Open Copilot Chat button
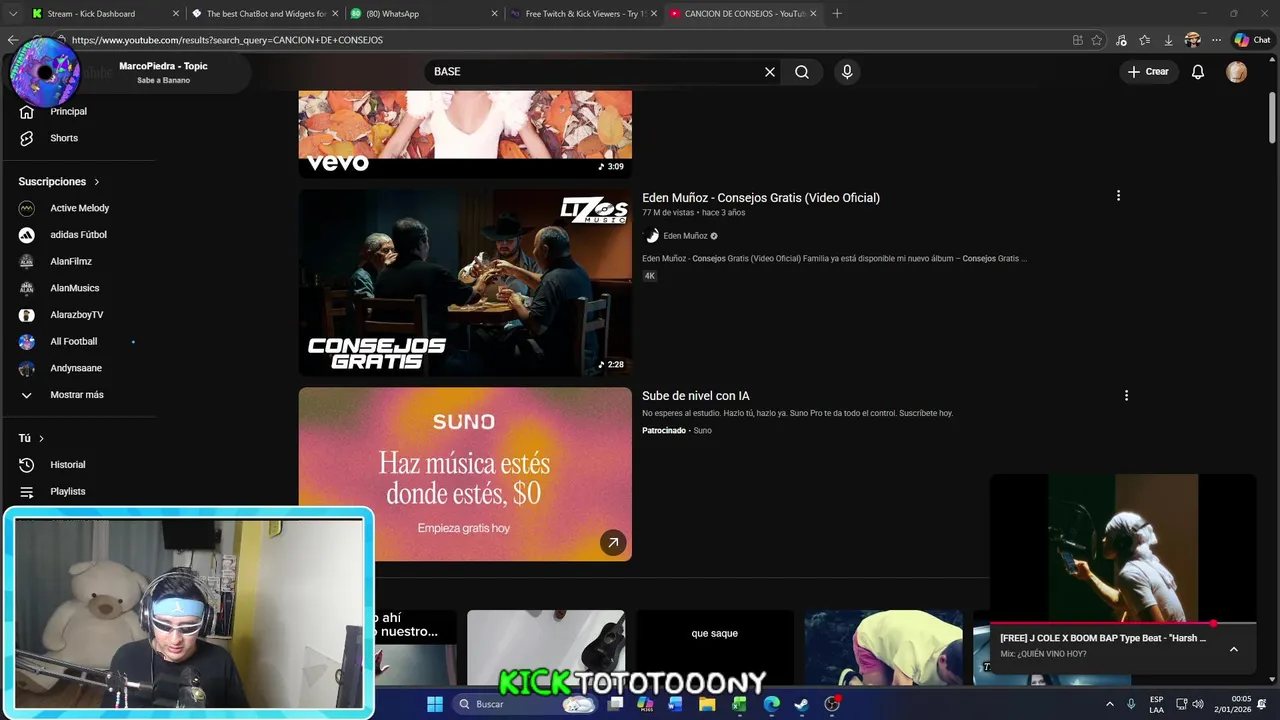 [1252, 40]
